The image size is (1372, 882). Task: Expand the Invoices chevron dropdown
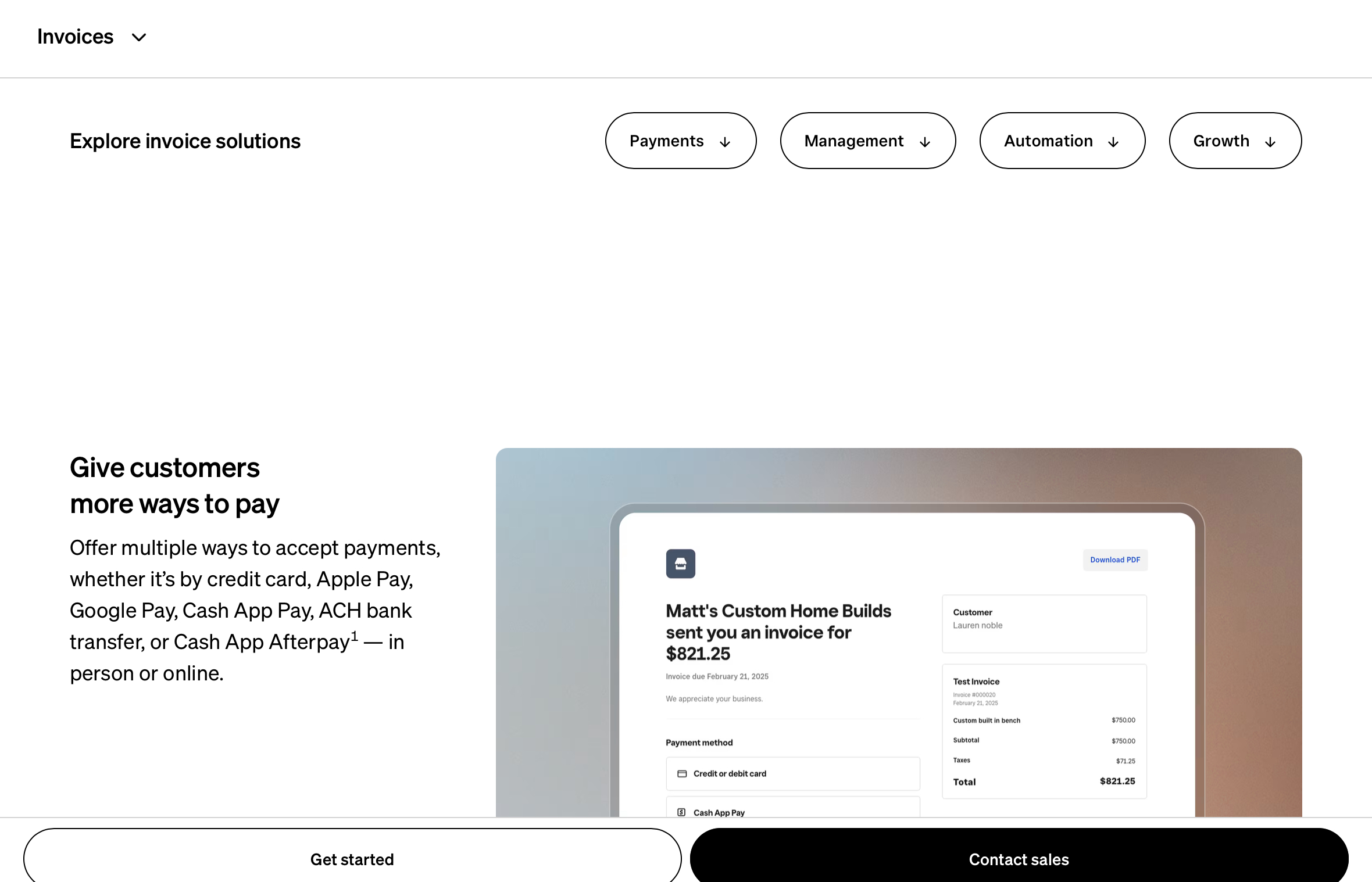point(139,38)
